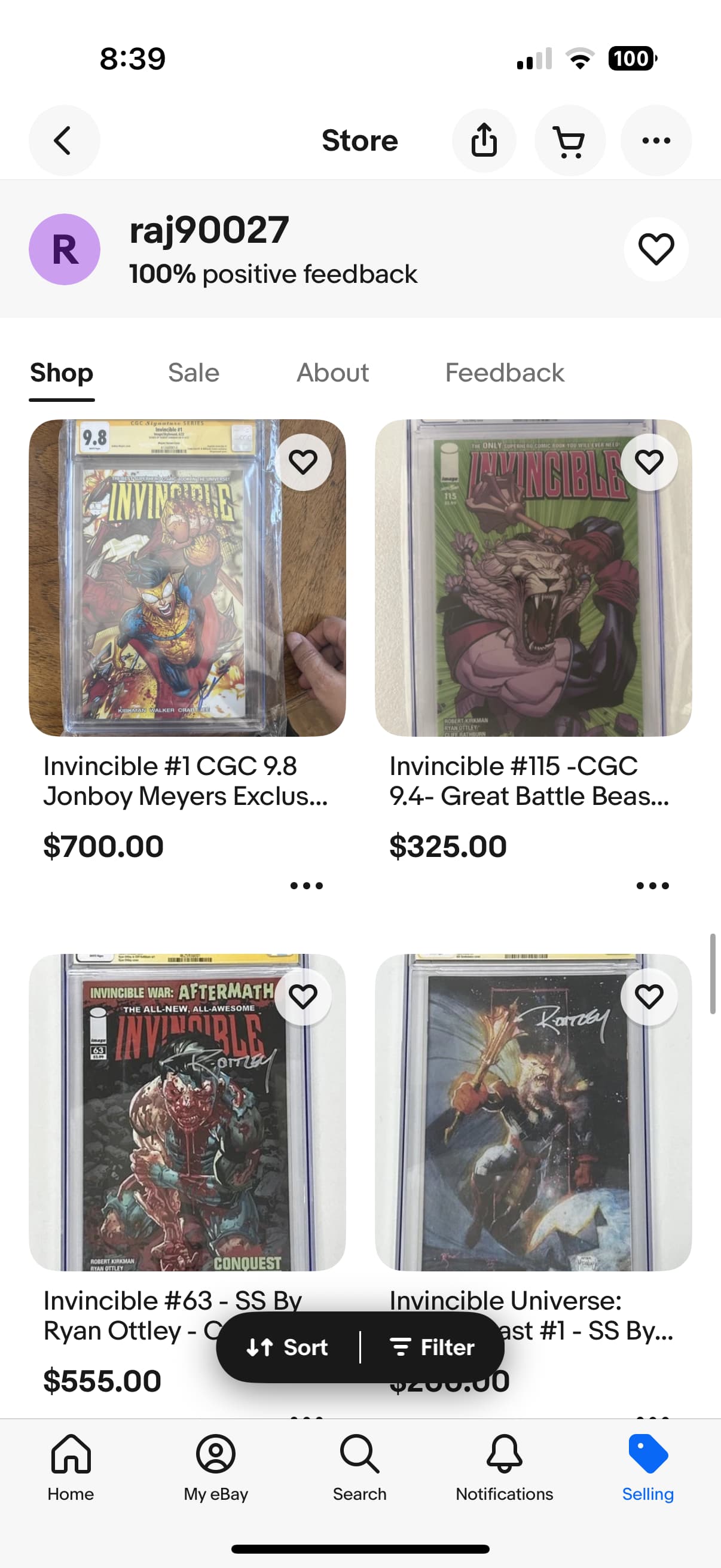721x1568 pixels.
Task: Open My eBay in bottom navigation
Action: (x=216, y=1468)
